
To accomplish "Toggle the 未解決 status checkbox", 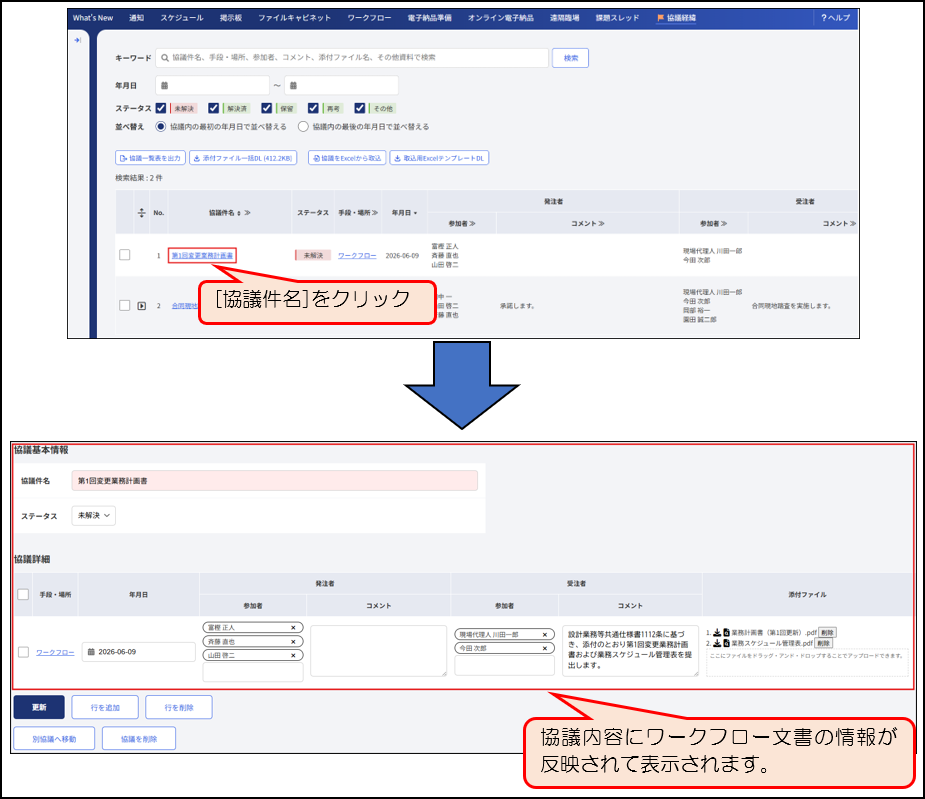I will (x=160, y=108).
